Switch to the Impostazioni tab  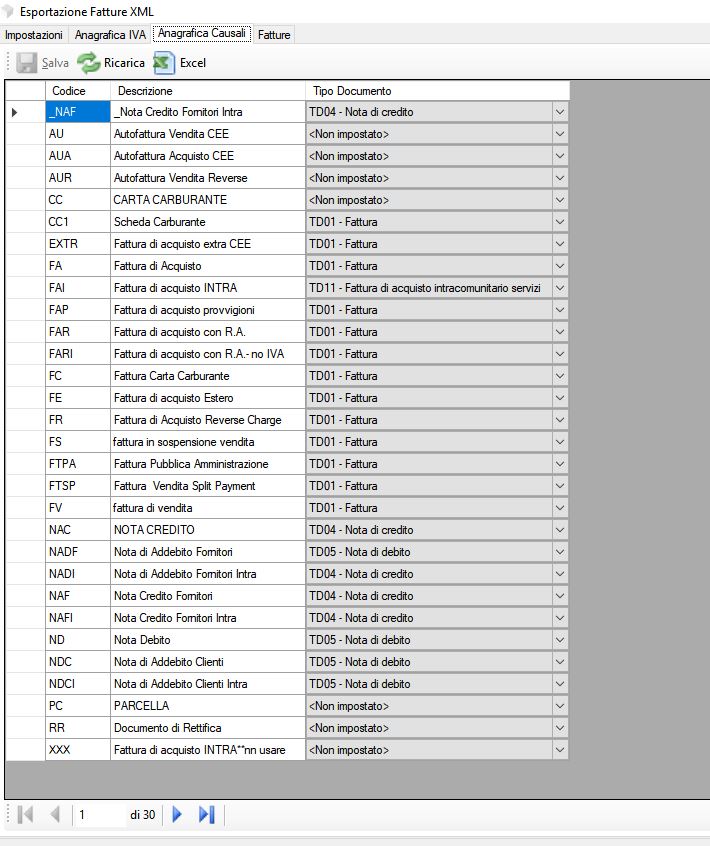[34, 35]
